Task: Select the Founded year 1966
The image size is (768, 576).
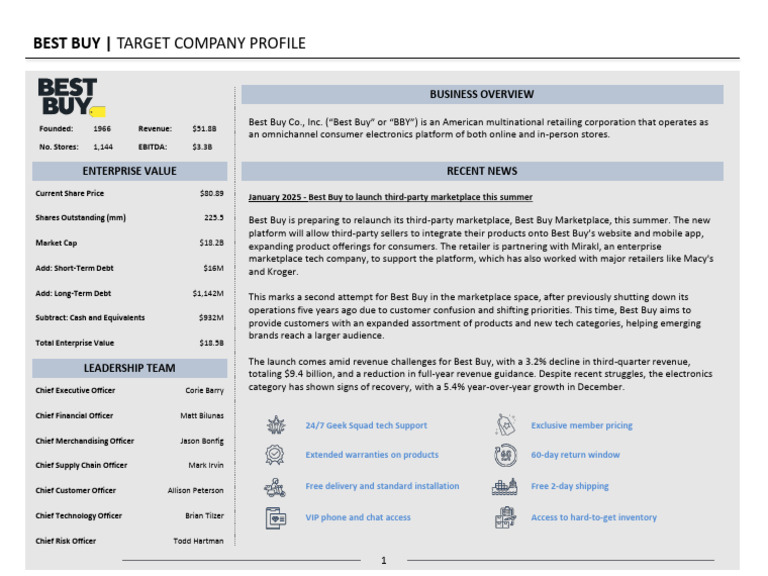Action: (x=102, y=129)
